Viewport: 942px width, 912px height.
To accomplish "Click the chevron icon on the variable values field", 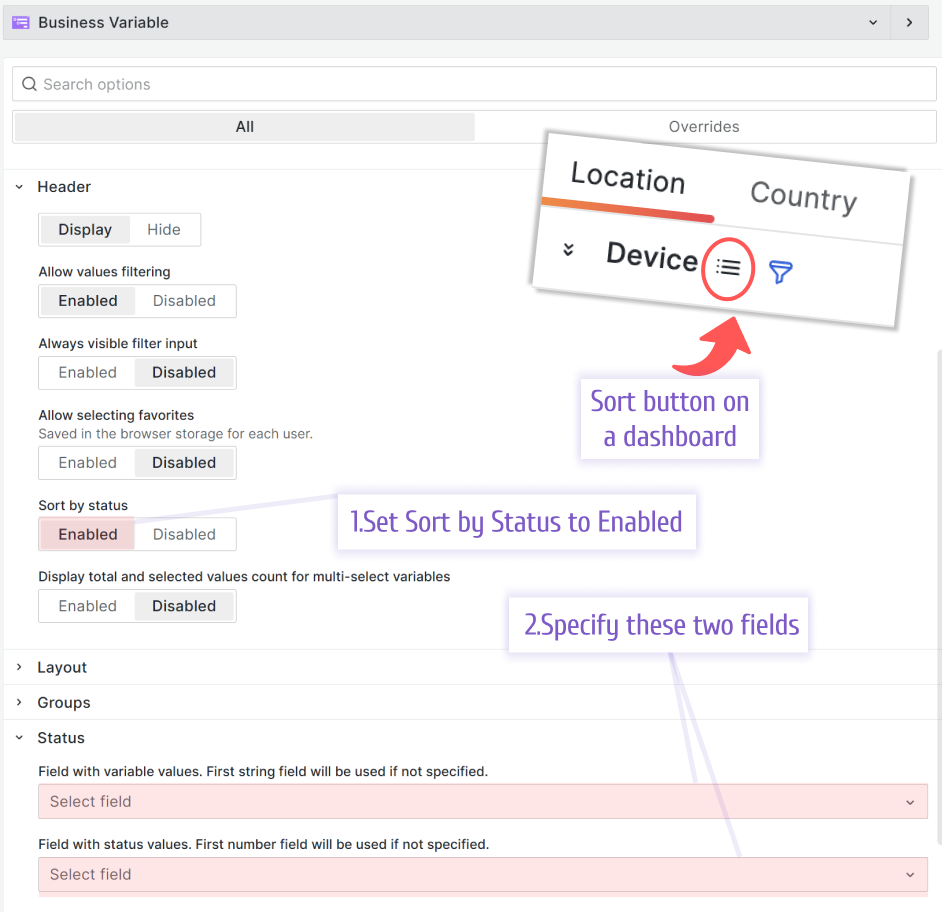I will click(x=910, y=801).
